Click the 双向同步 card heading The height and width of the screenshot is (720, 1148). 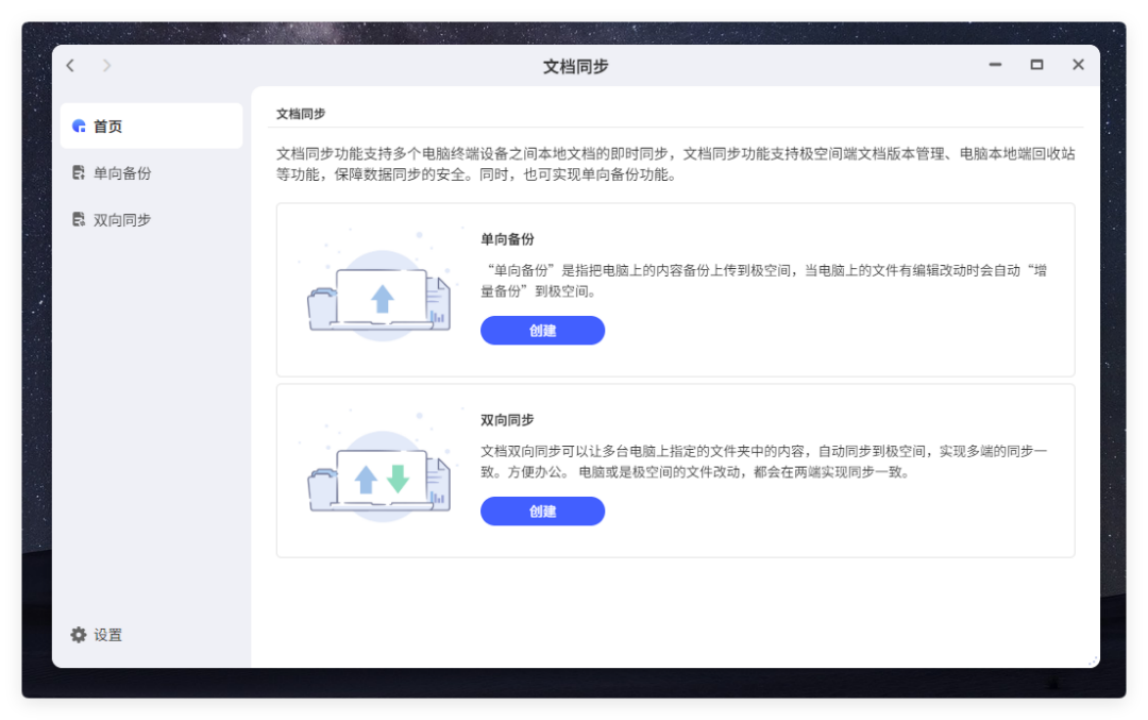click(508, 420)
